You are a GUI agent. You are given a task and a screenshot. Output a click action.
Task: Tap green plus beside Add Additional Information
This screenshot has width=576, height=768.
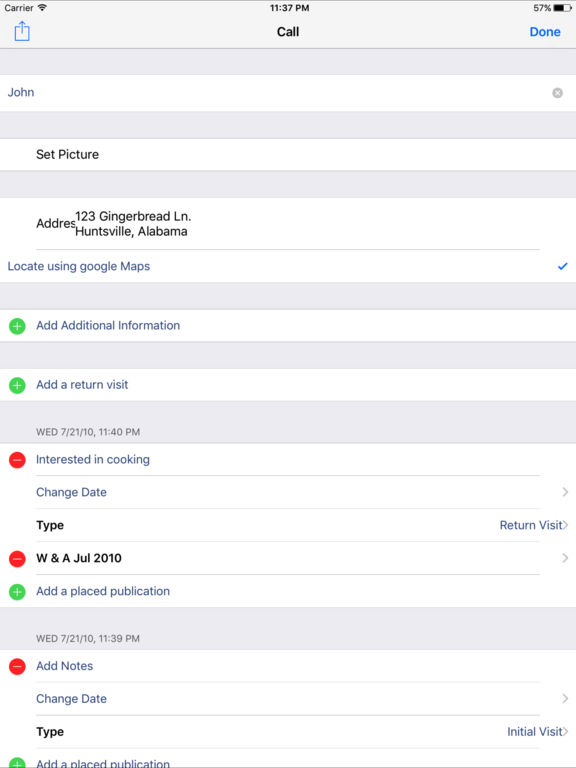click(17, 326)
